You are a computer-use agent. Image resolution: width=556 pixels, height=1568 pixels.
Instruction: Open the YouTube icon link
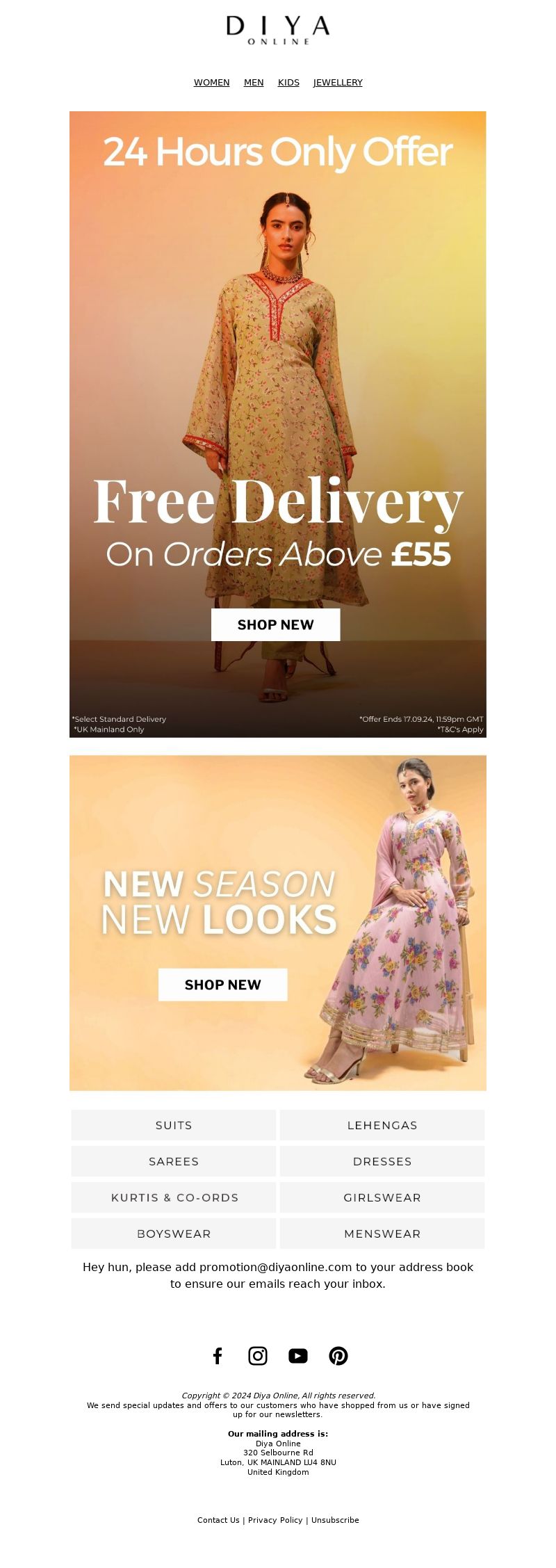click(x=298, y=1356)
